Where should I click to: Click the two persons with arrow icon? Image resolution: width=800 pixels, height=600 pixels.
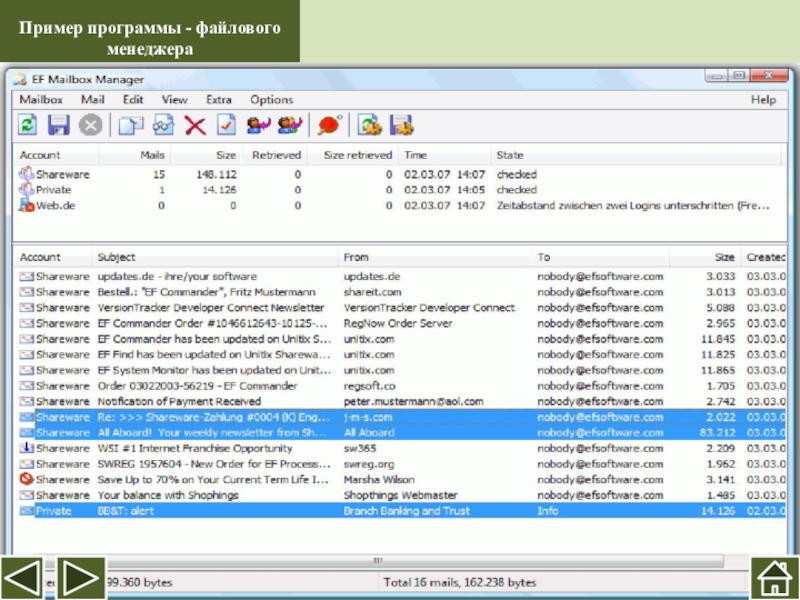[x=290, y=125]
